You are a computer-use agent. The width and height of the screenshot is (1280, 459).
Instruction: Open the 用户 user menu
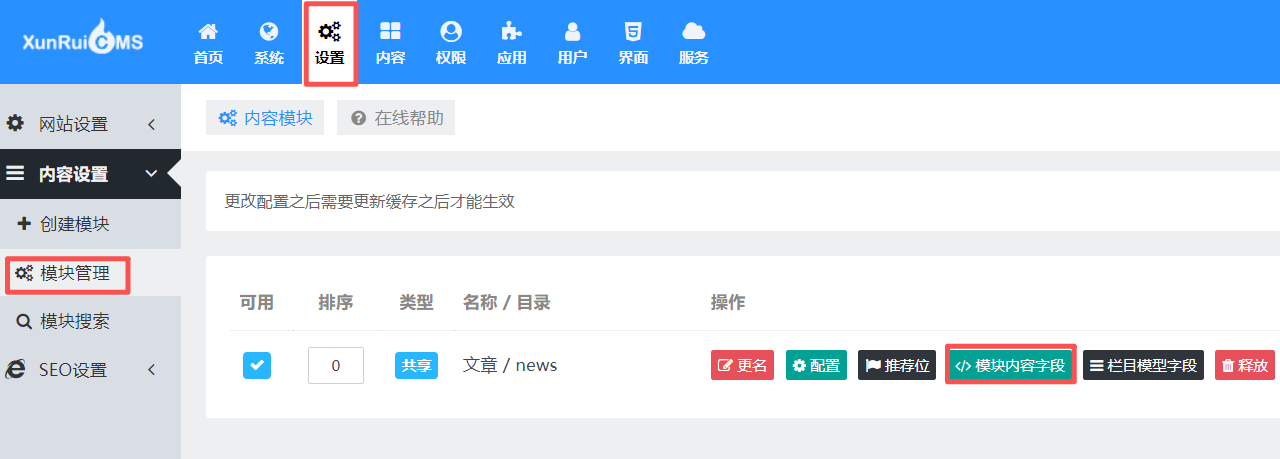tap(572, 44)
